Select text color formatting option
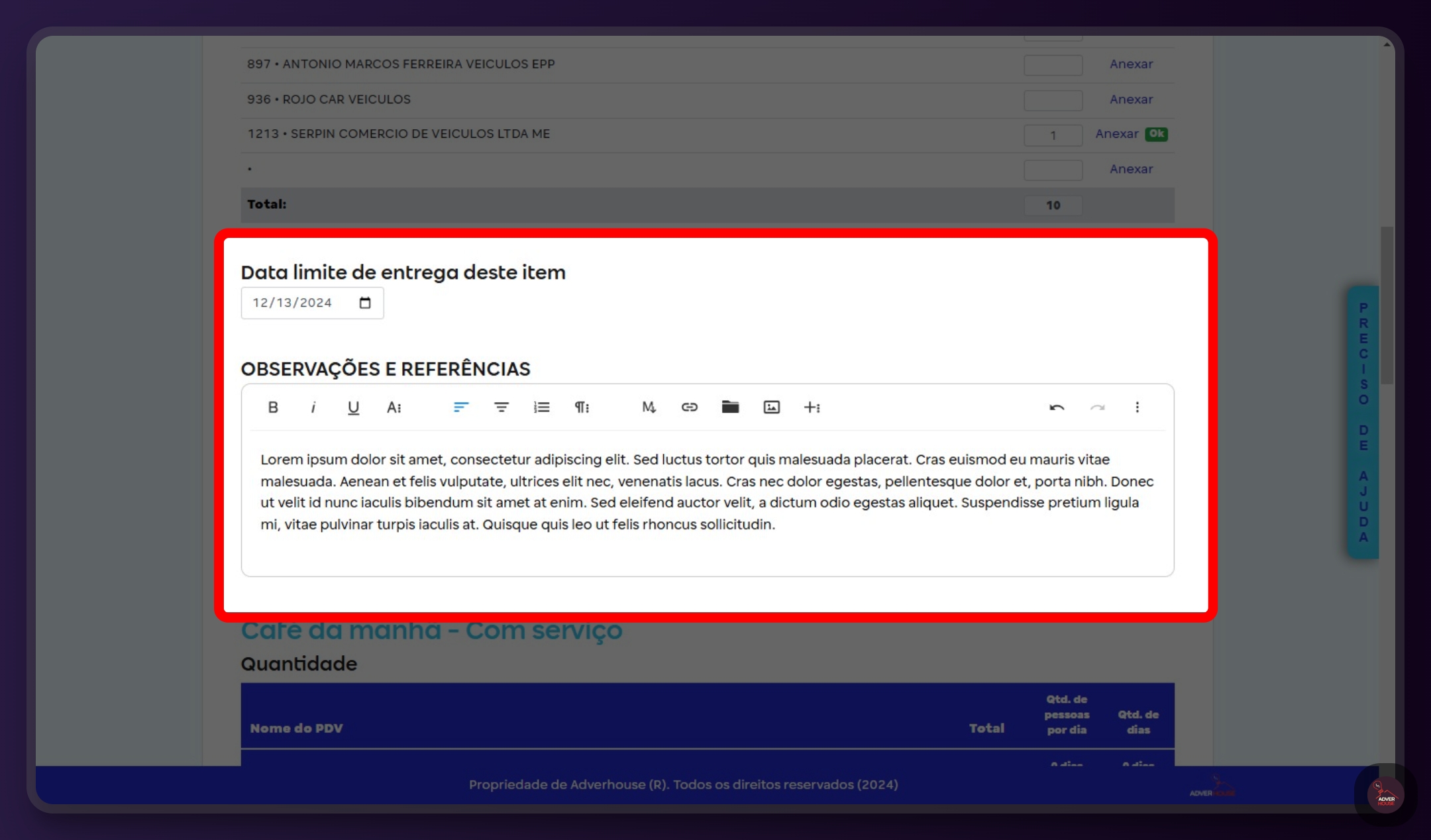1431x840 pixels. 393,407
